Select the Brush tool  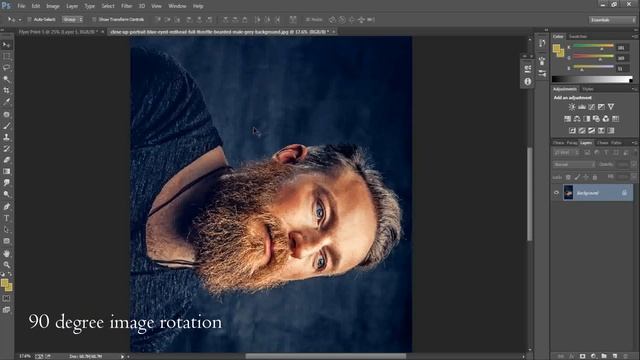pyautogui.click(x=6, y=126)
